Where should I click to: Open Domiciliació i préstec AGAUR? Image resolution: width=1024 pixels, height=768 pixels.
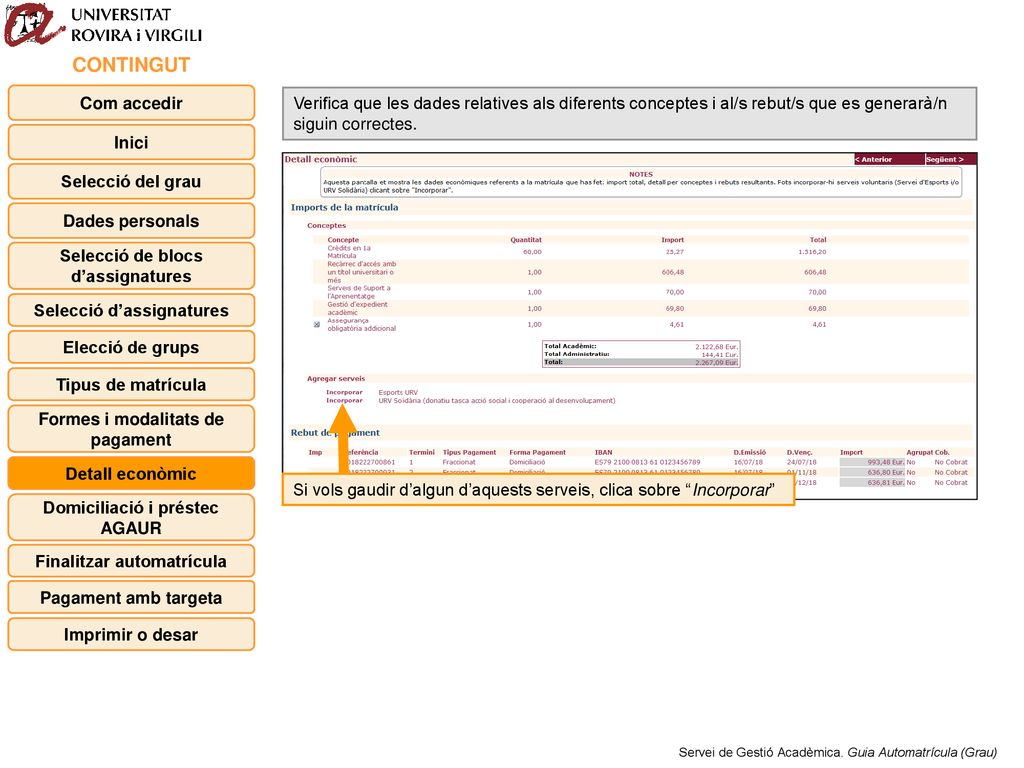(x=131, y=517)
